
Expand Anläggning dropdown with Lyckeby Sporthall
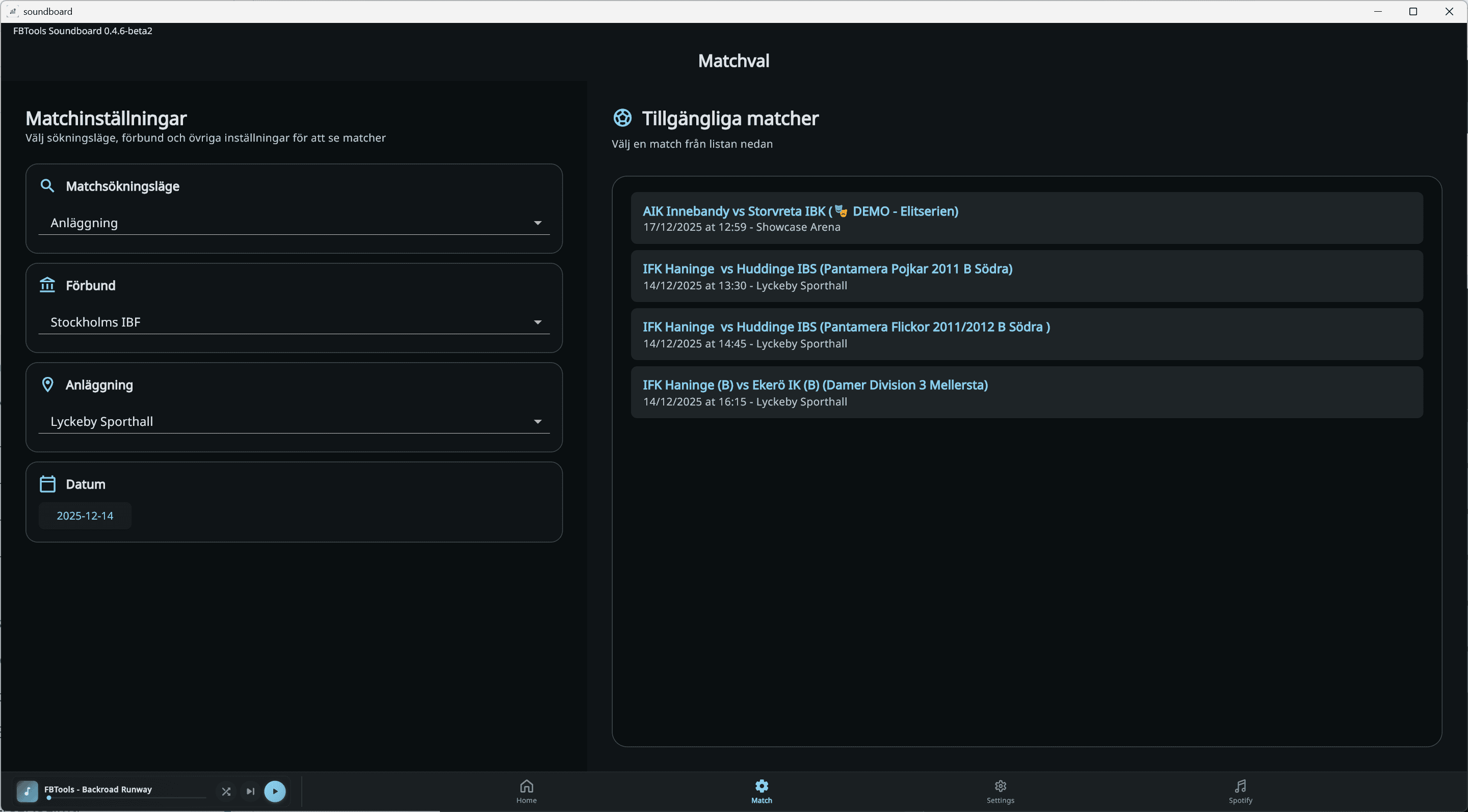294,421
